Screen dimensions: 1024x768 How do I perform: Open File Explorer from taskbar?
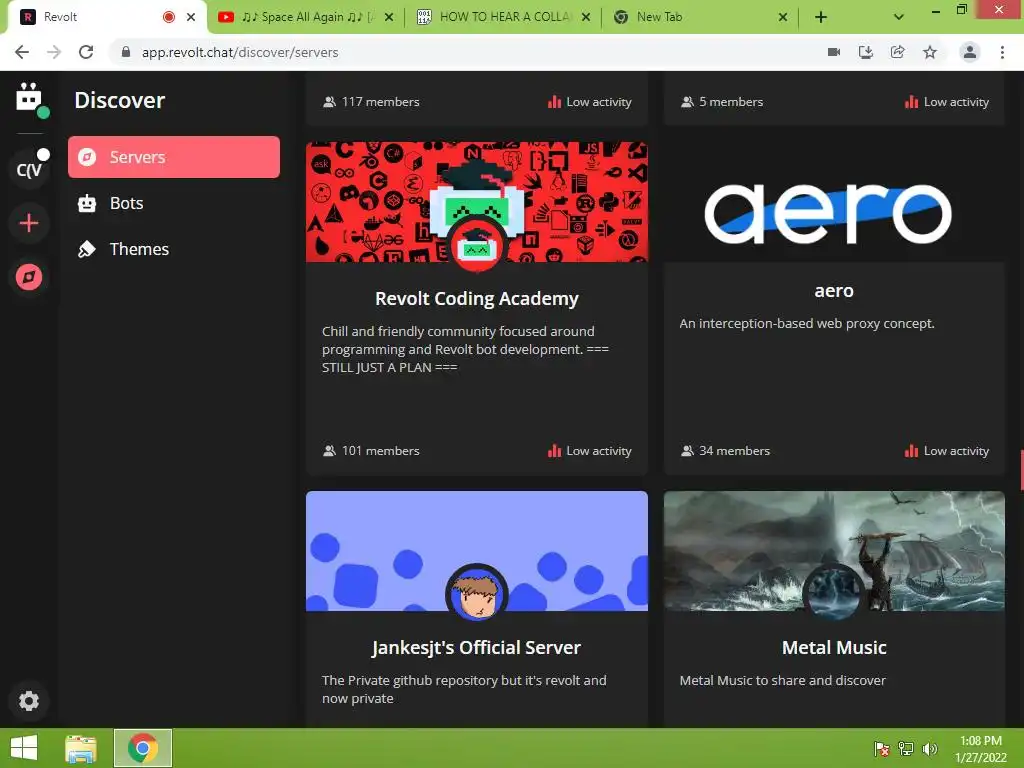(81, 748)
